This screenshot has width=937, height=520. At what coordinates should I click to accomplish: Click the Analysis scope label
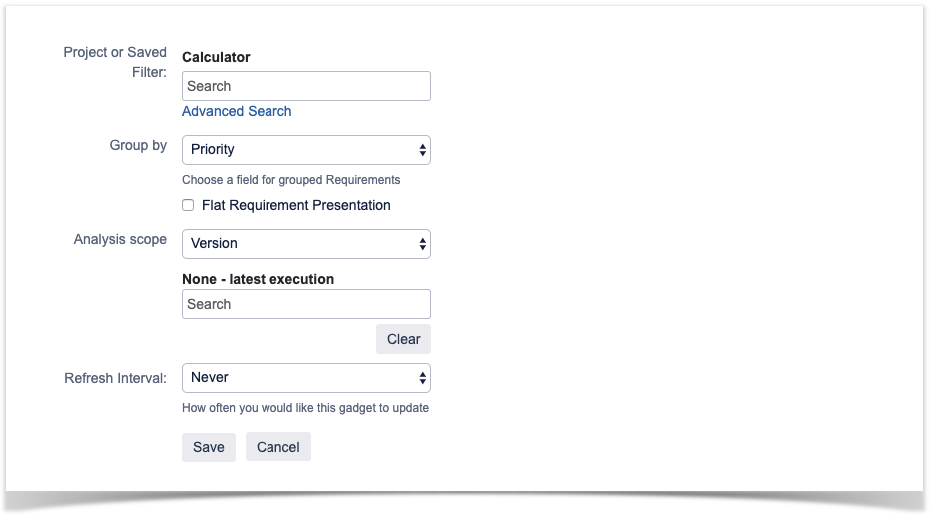(120, 239)
